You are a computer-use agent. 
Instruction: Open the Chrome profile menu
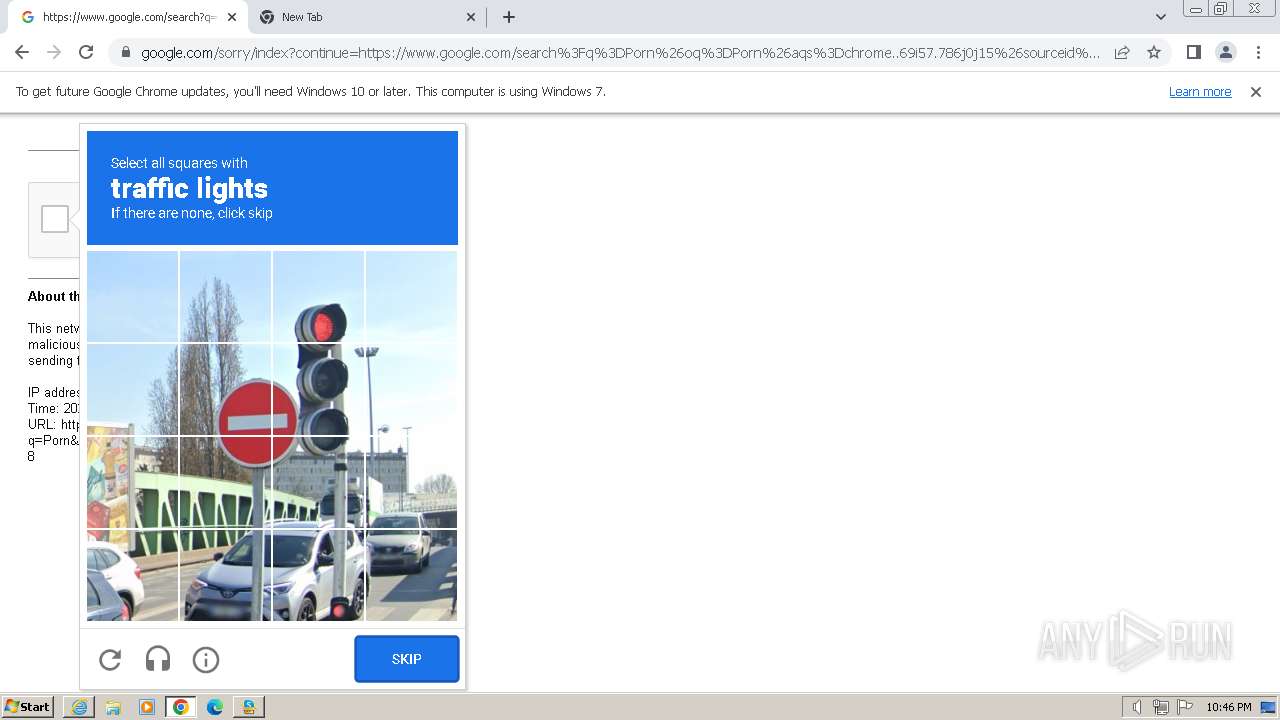1225,52
